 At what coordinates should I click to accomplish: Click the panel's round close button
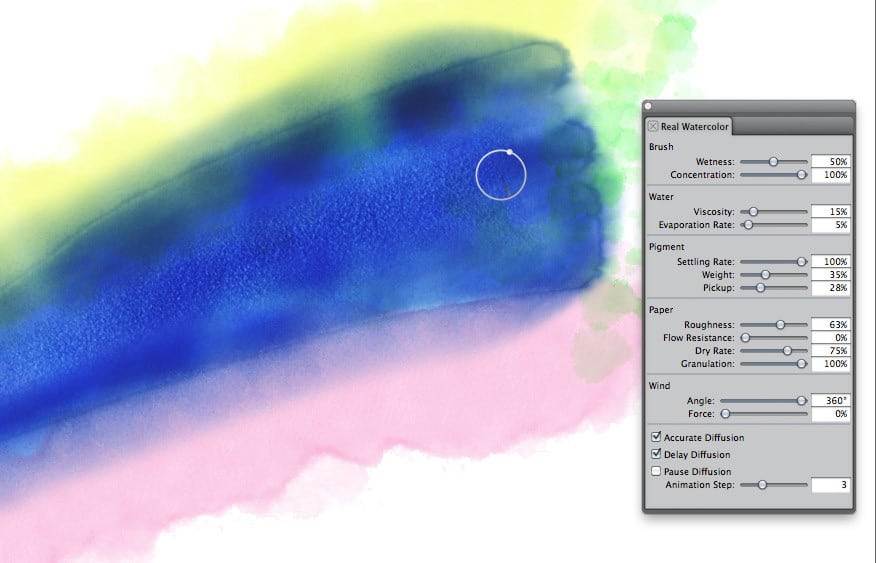click(648, 106)
